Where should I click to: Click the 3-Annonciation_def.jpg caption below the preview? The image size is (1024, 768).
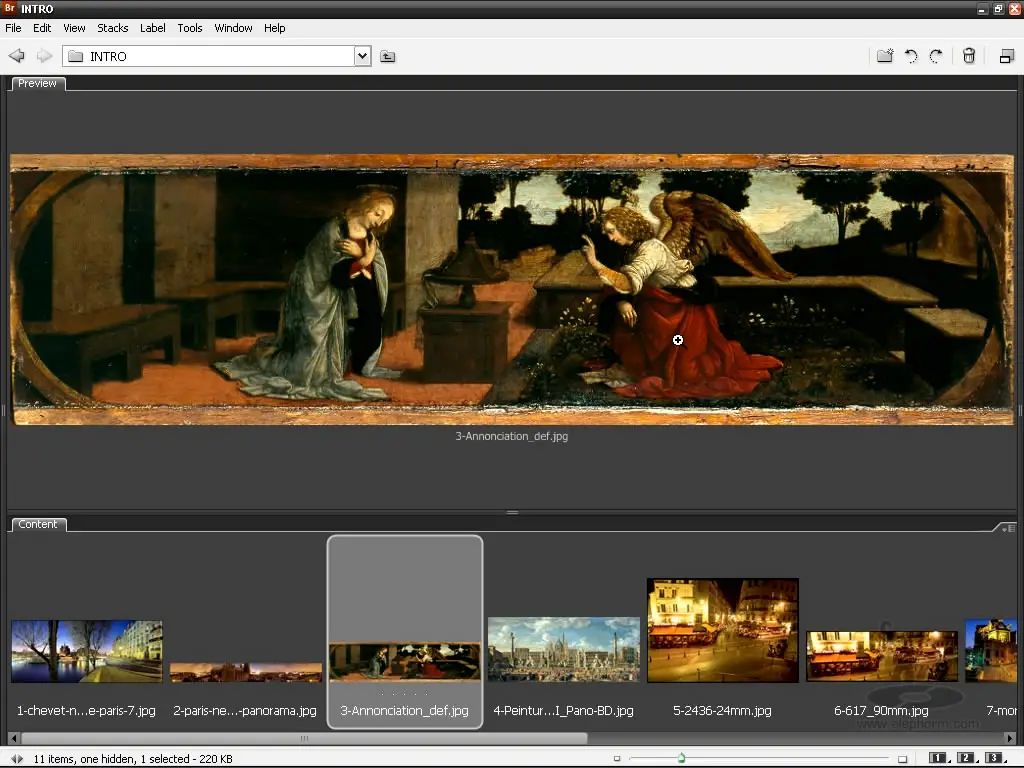click(x=512, y=436)
